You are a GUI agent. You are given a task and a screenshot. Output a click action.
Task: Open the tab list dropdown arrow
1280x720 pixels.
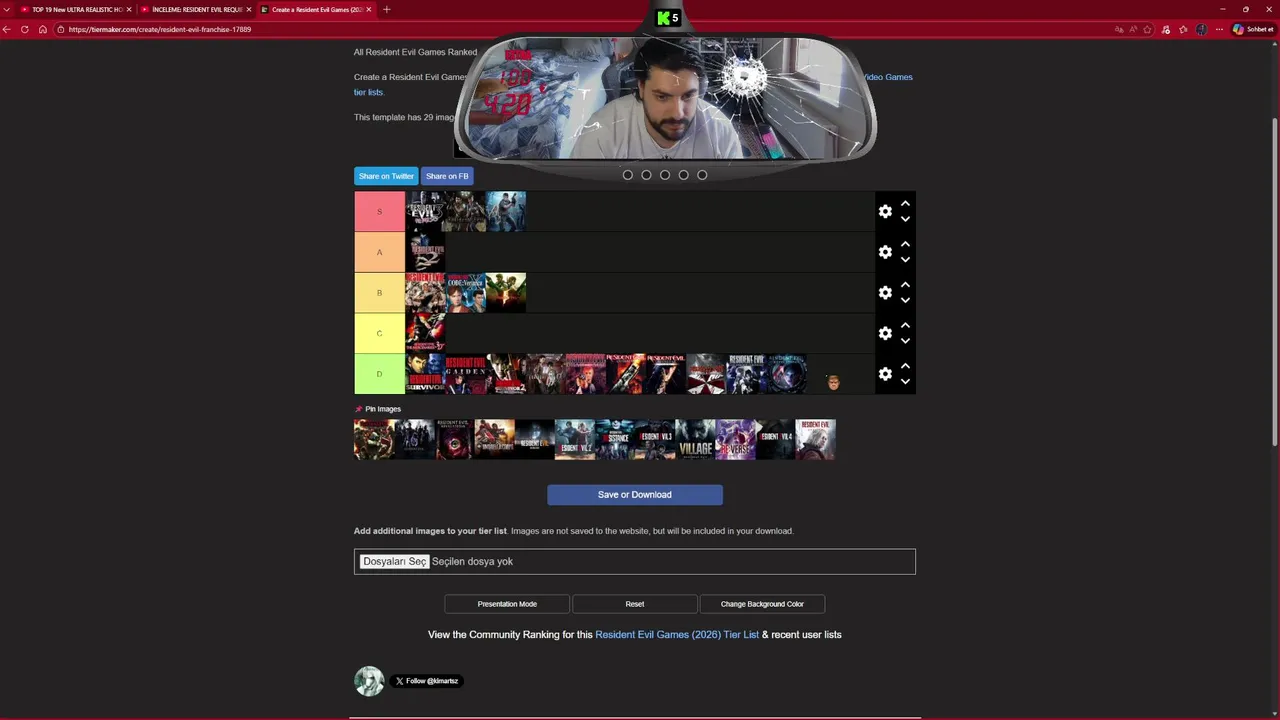coord(7,9)
